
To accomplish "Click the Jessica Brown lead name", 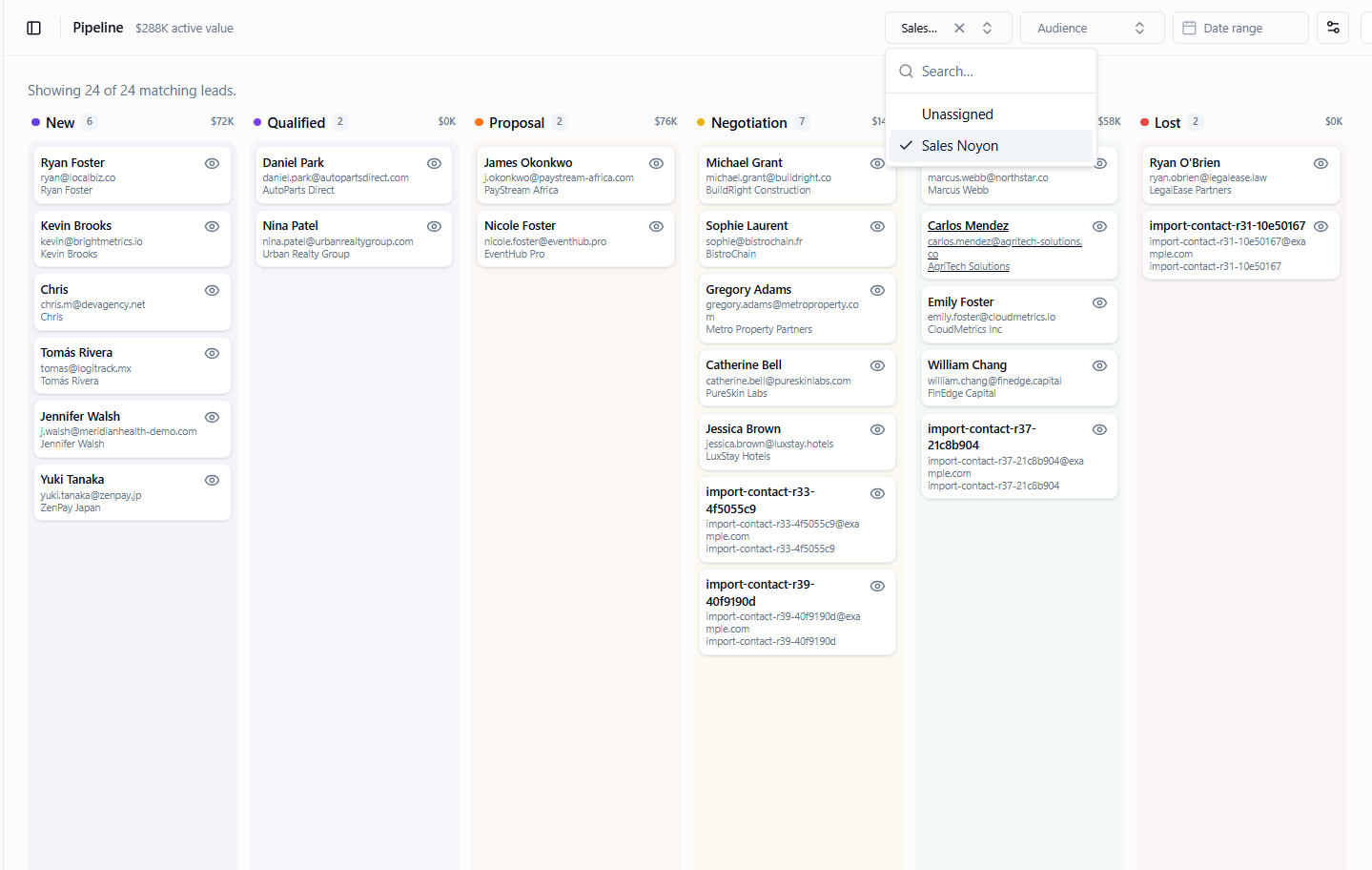I will click(743, 429).
